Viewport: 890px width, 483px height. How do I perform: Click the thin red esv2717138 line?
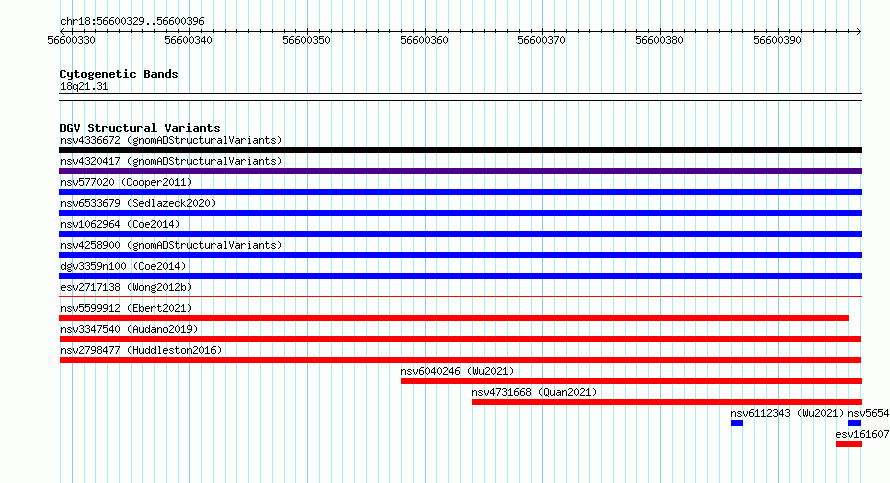click(x=460, y=296)
